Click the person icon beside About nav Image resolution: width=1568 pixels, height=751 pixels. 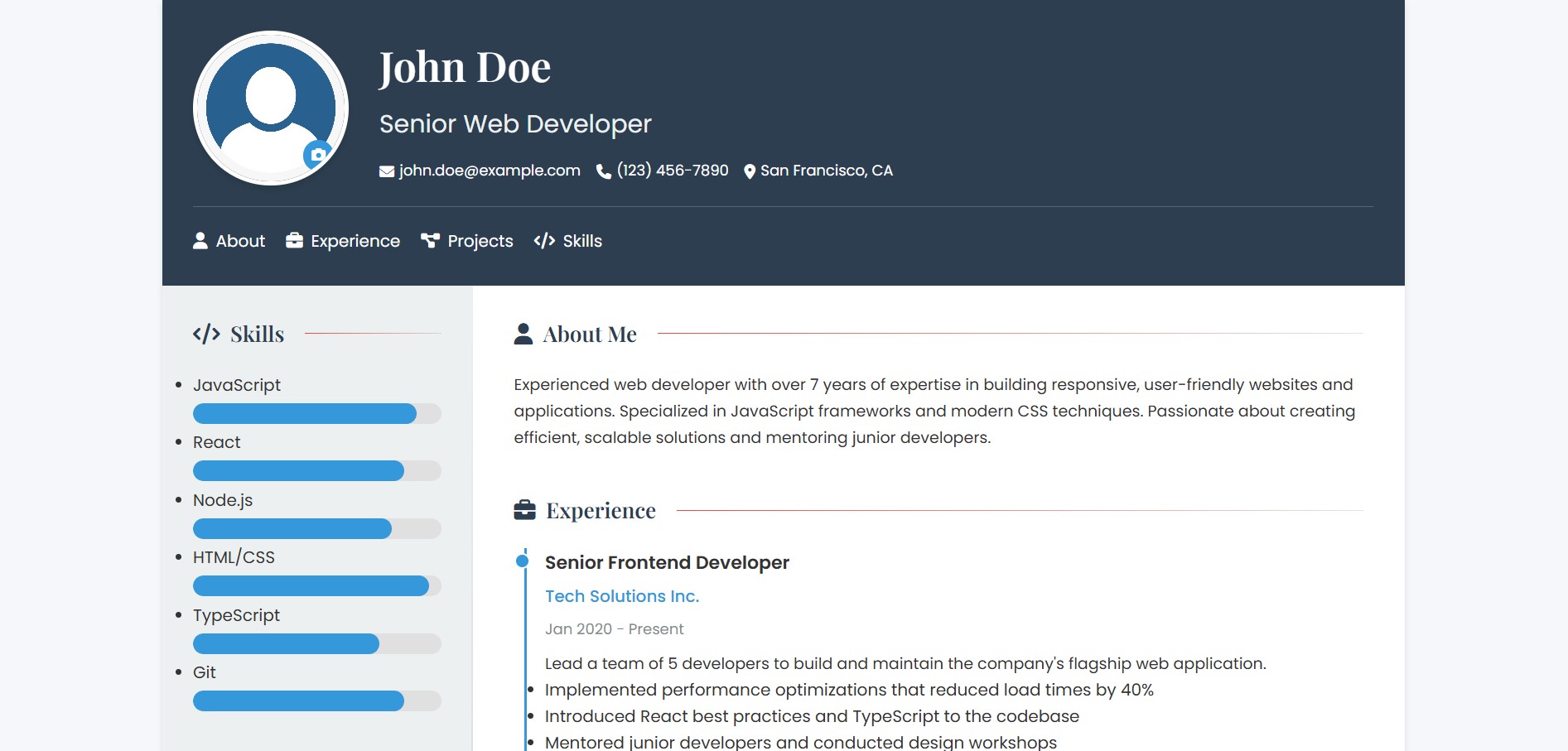tap(200, 241)
